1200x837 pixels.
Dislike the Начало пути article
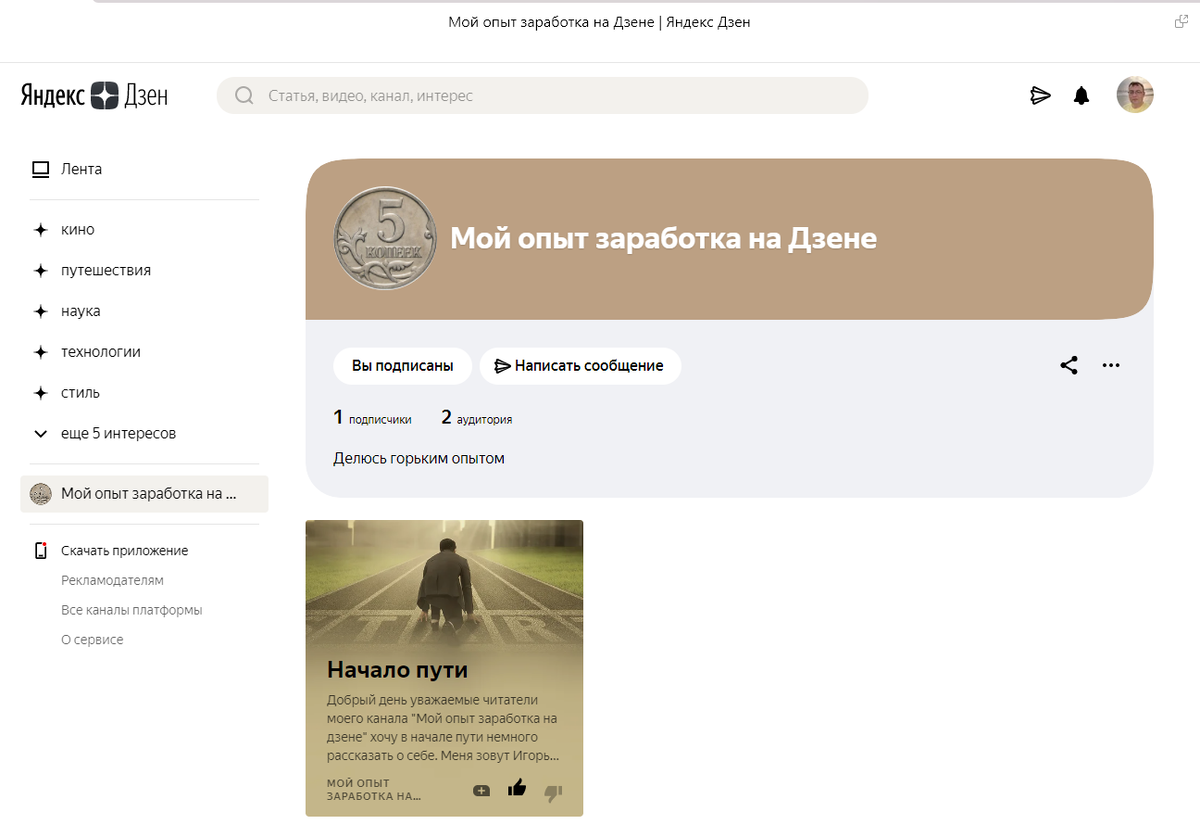coord(553,793)
